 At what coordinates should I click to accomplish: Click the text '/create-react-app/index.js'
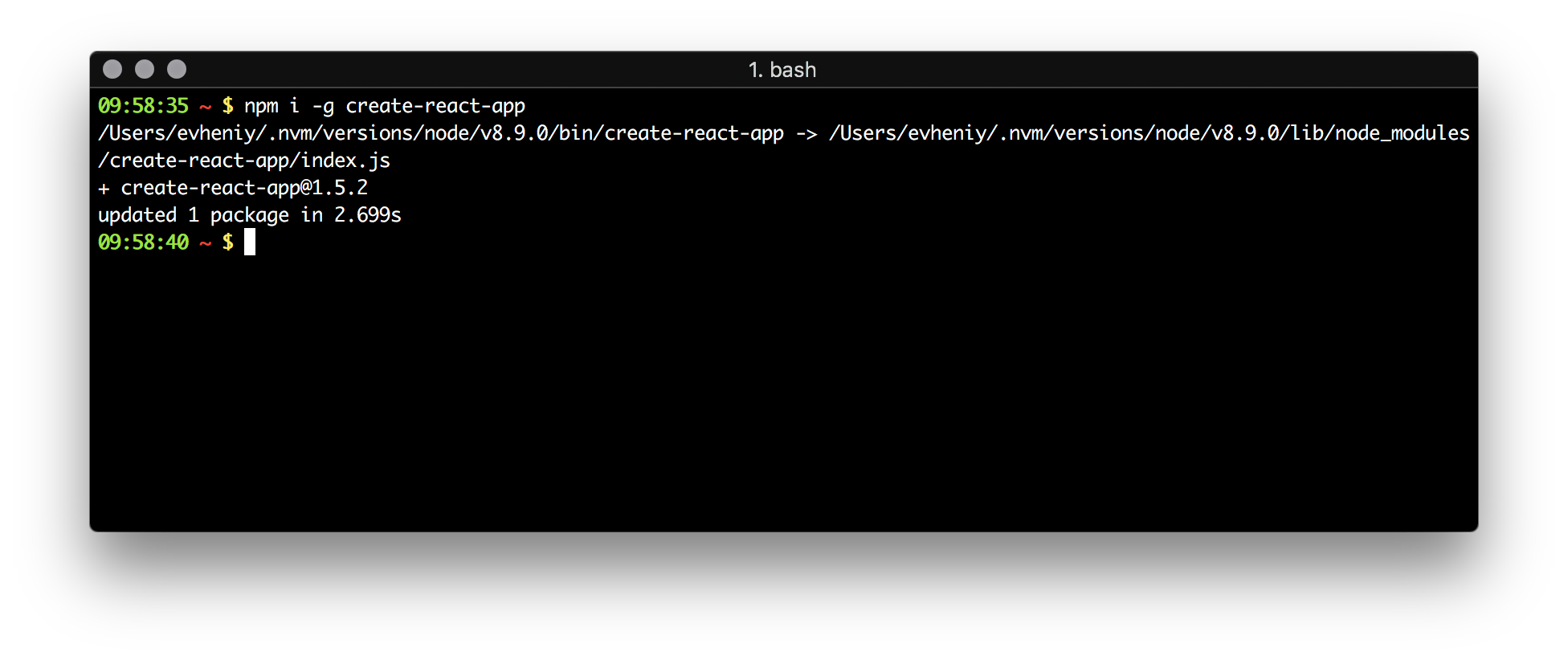click(244, 160)
